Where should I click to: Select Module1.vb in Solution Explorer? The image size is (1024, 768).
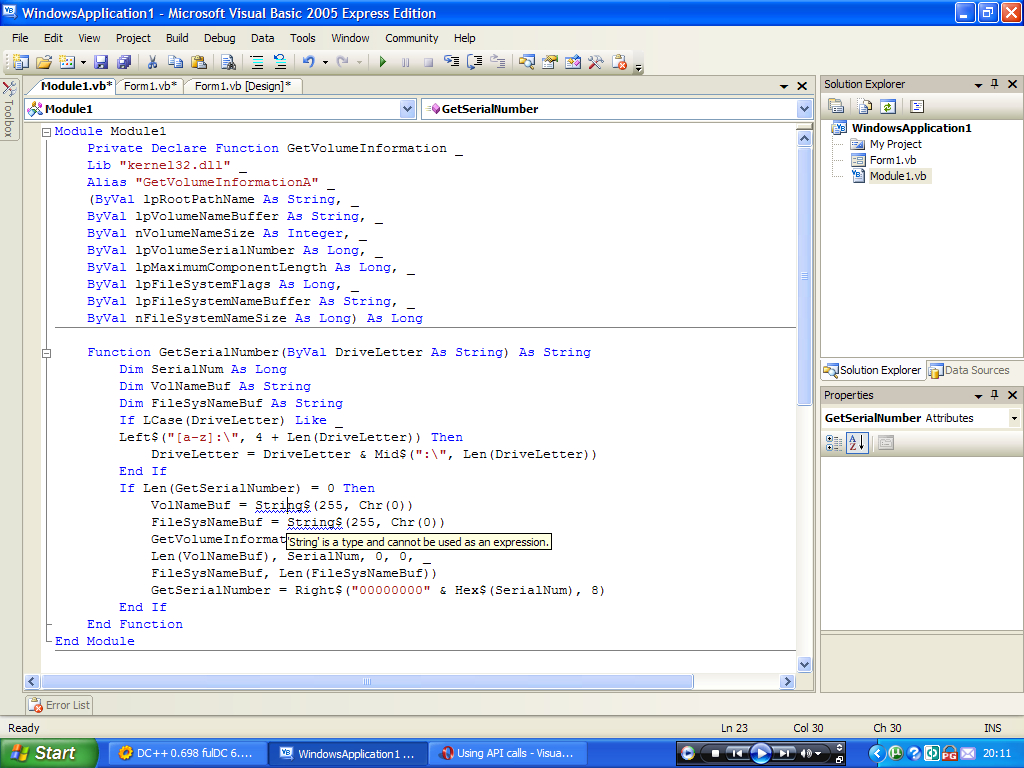tap(897, 176)
